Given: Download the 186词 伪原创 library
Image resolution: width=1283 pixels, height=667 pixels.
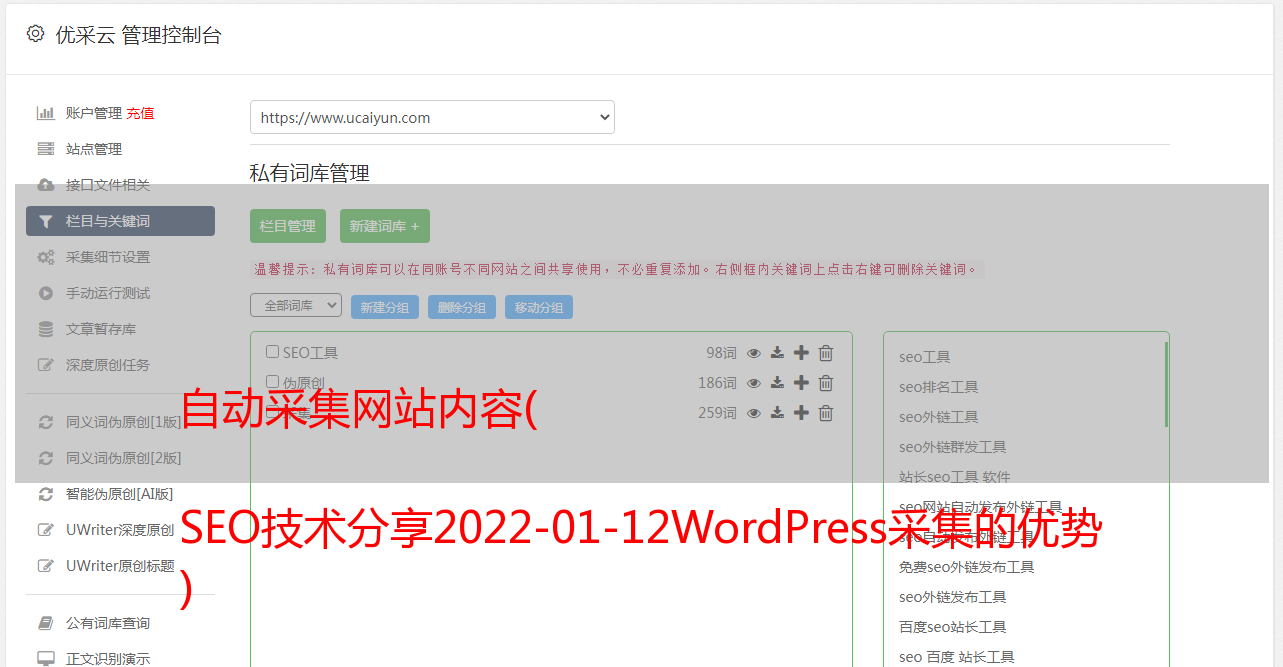Looking at the screenshot, I should 777,383.
